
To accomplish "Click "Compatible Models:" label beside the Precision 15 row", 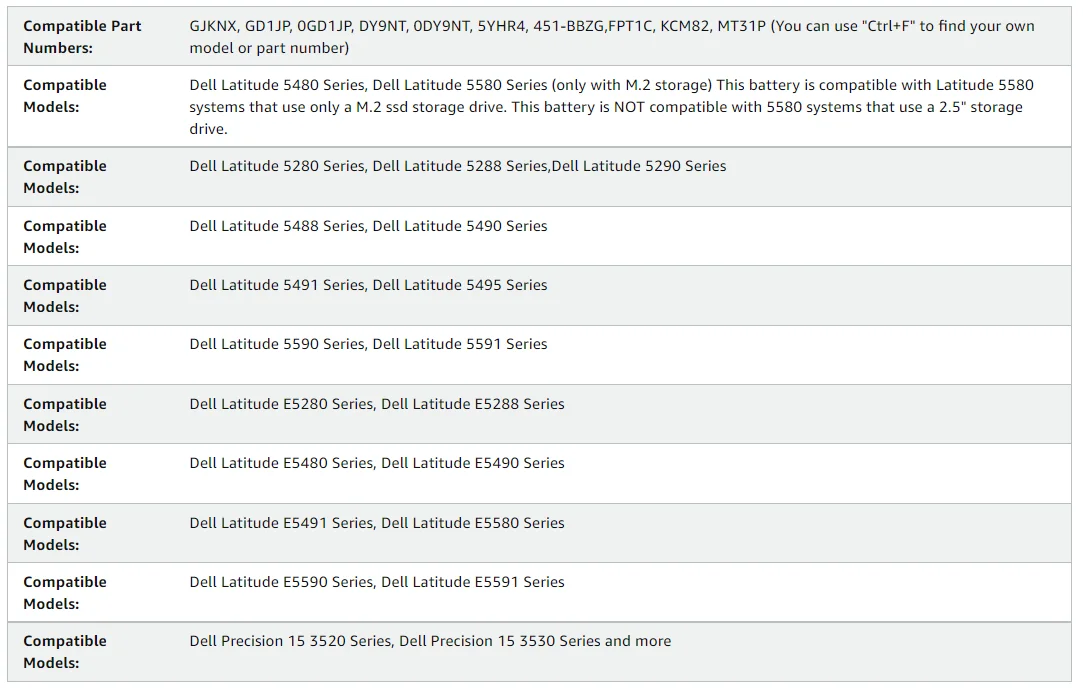I will pos(65,652).
